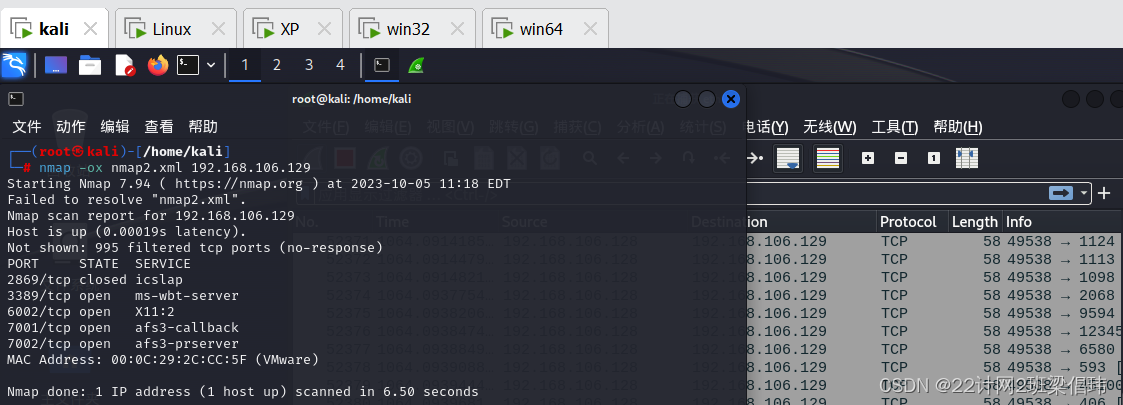This screenshot has height=405, width=1123.
Task: Open terminal emulator launcher in panel
Action: click(x=188, y=65)
